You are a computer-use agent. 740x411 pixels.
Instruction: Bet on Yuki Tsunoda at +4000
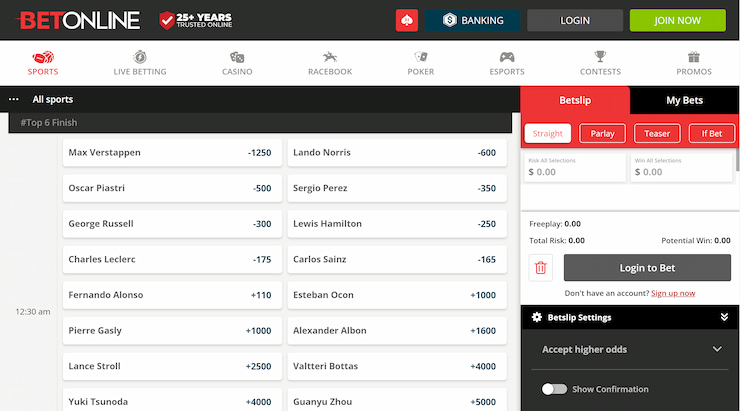coord(172,400)
